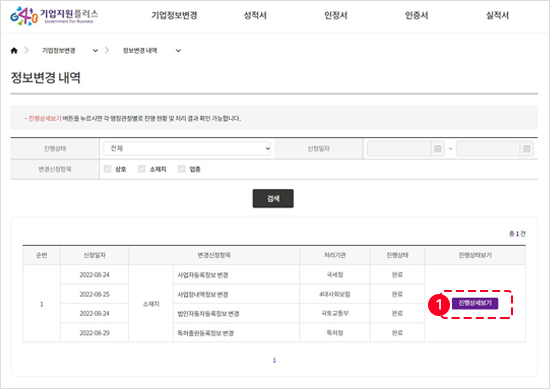The width and height of the screenshot is (550, 389).
Task: Click the 진행상세보기 purple button
Action: [475, 303]
